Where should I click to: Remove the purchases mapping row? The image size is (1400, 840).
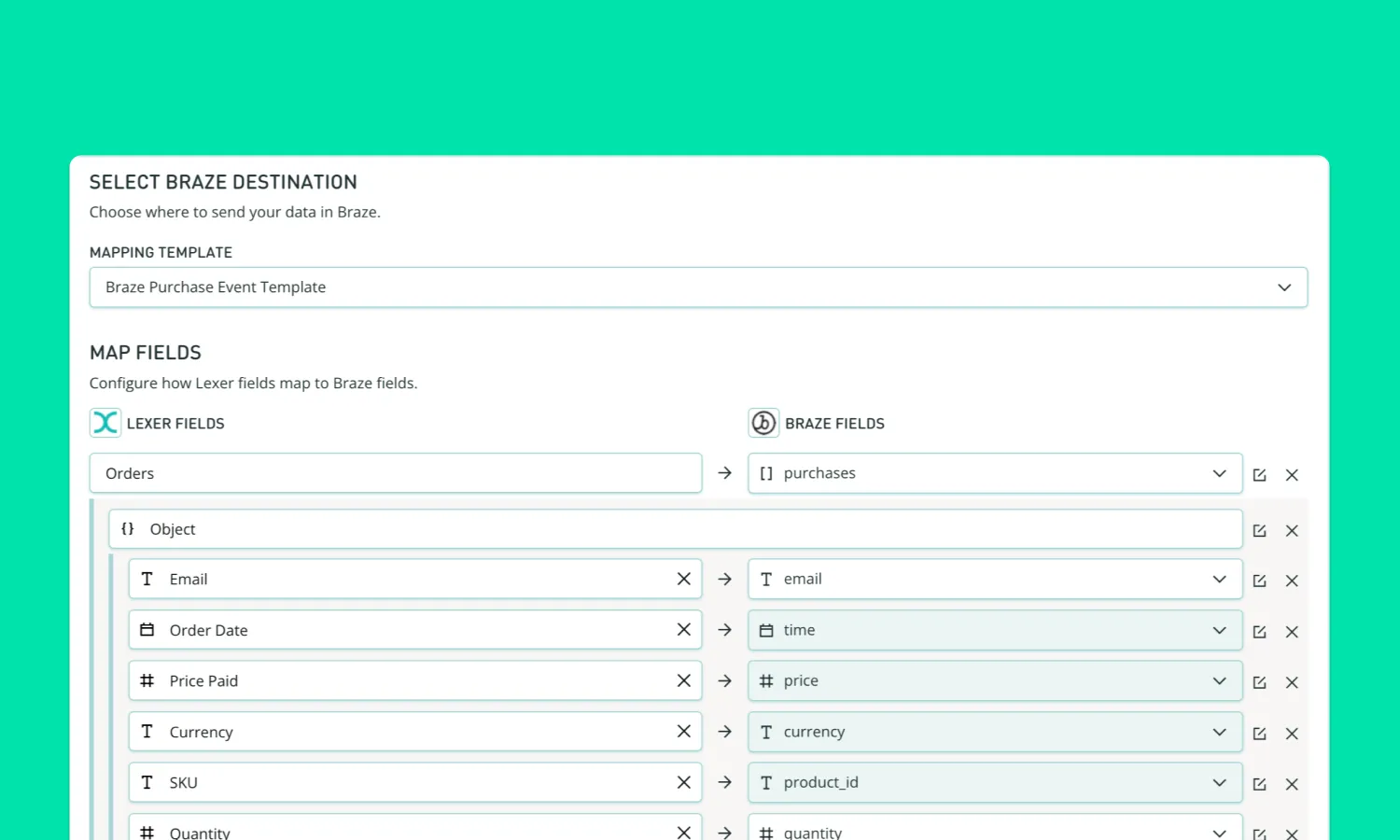point(1292,475)
